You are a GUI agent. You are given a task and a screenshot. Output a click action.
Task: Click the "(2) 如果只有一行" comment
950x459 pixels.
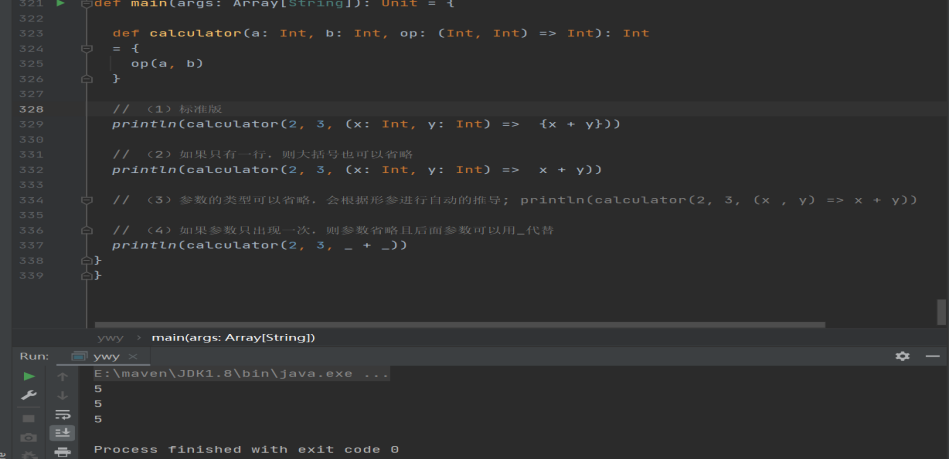[x=263, y=154]
